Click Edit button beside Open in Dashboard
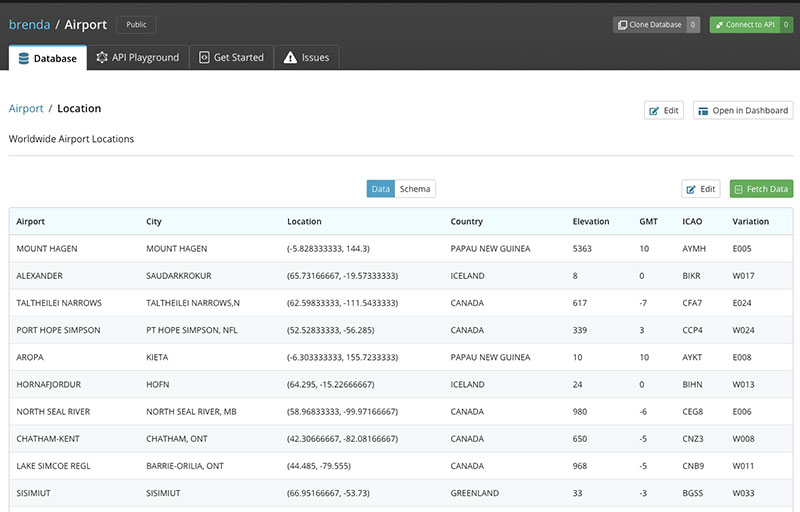 [664, 110]
